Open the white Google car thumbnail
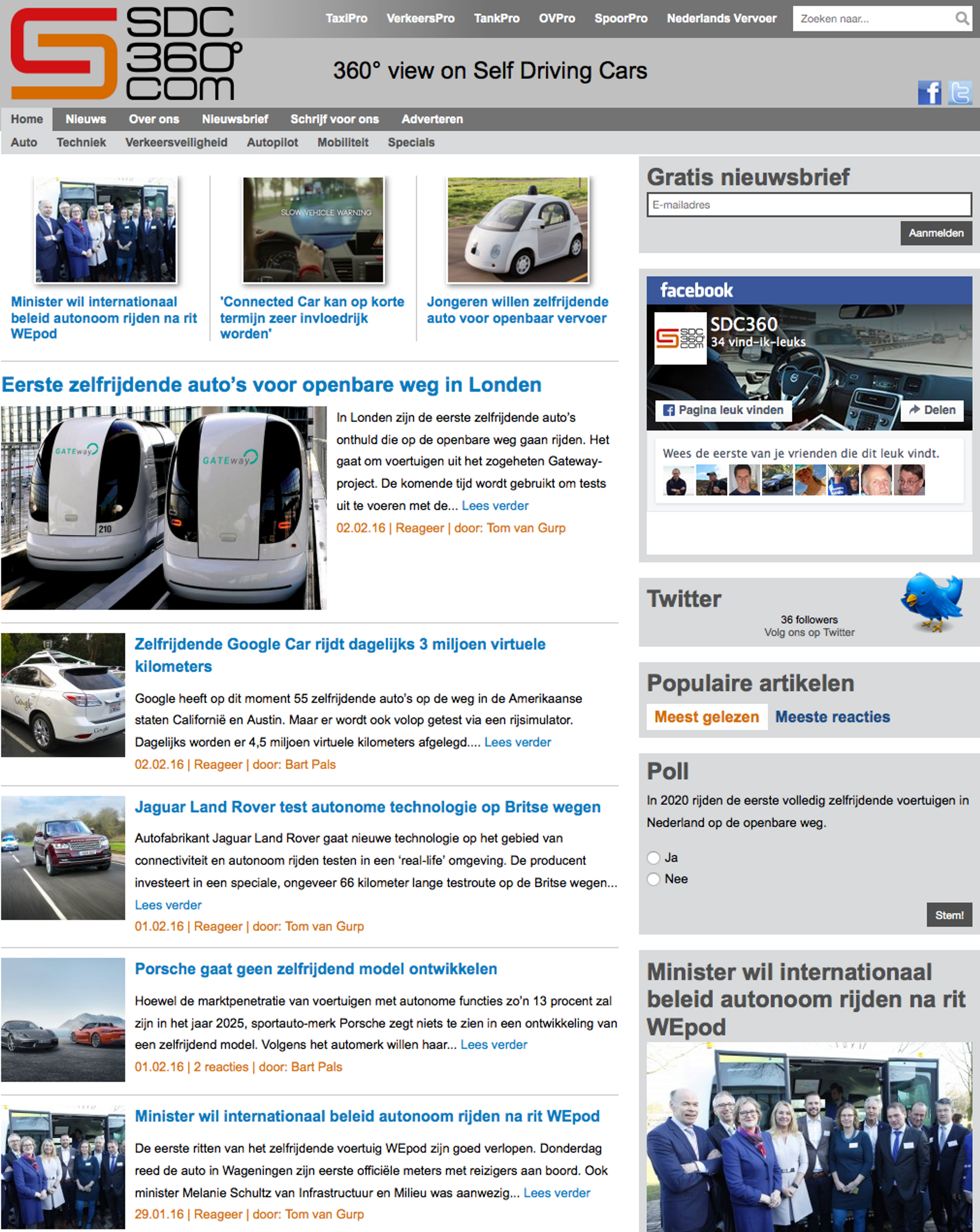 coord(518,230)
